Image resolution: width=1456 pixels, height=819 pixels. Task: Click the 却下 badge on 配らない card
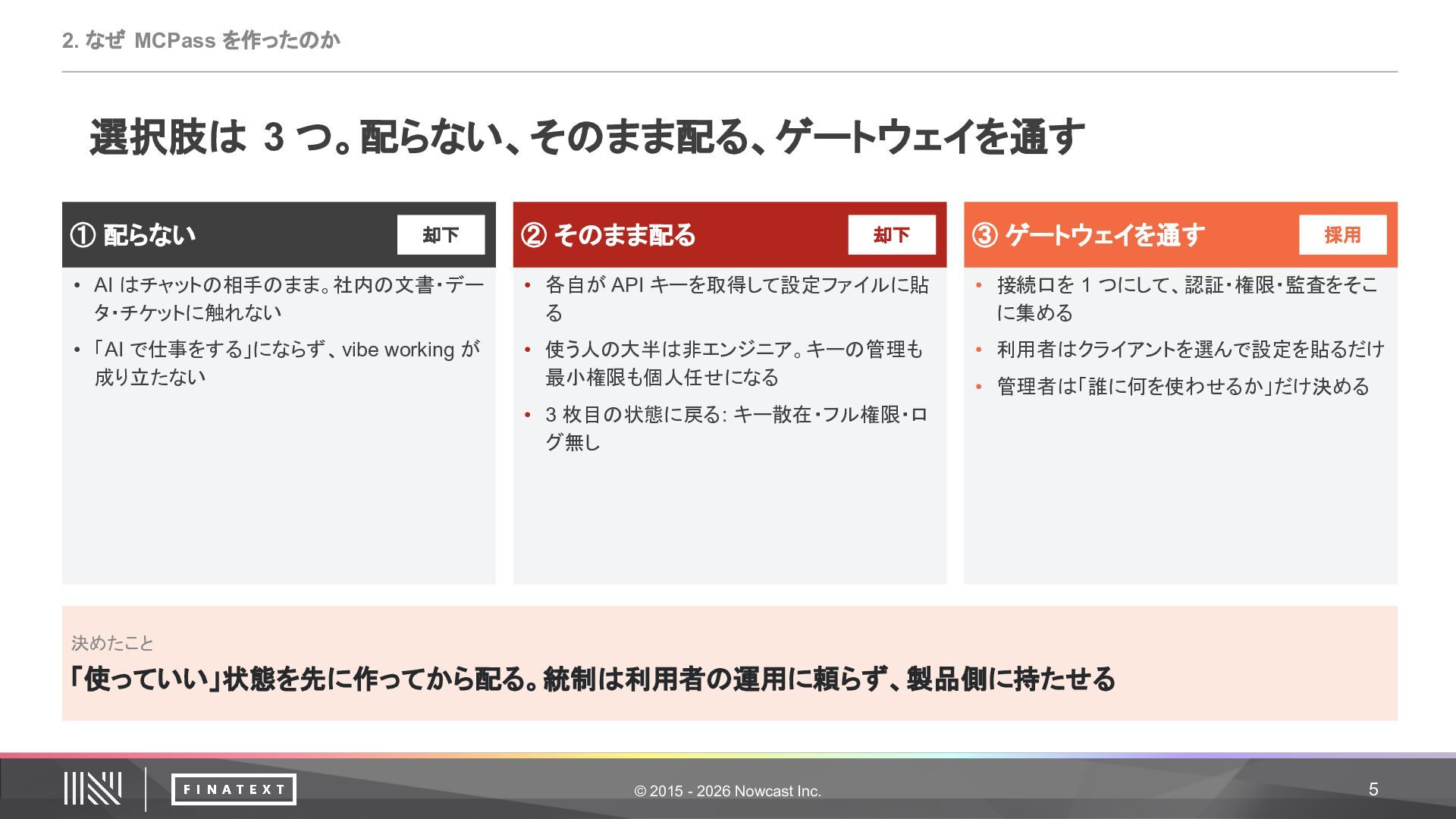(441, 235)
